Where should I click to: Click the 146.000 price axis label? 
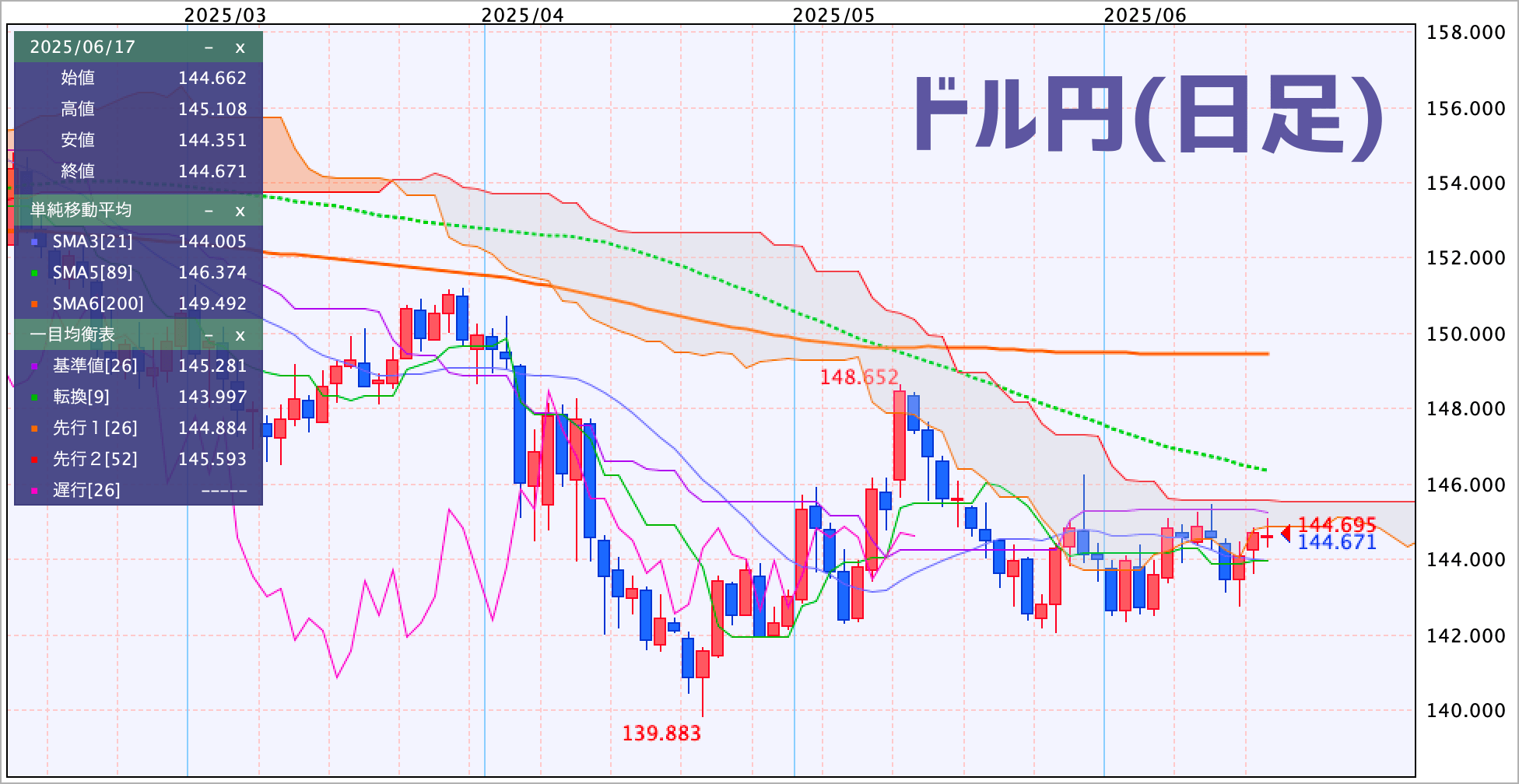[1465, 485]
